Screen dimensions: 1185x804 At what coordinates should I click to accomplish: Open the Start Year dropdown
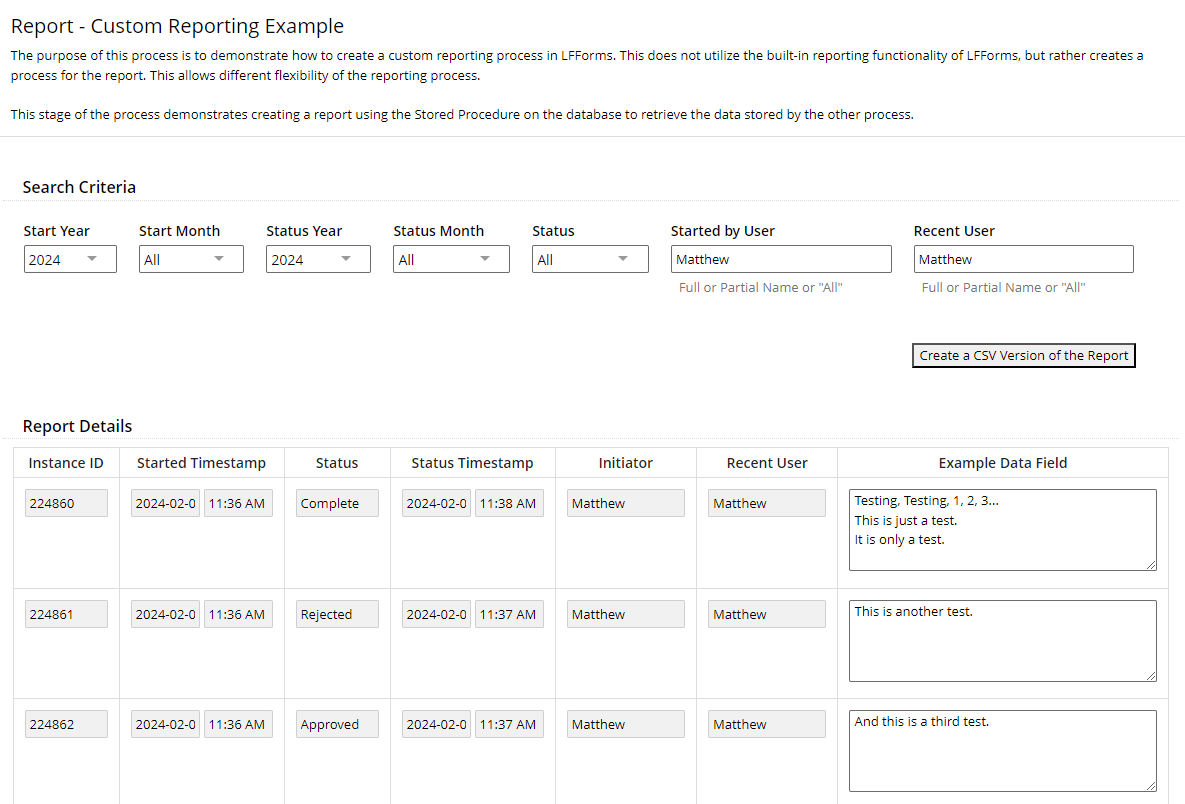(x=69, y=258)
